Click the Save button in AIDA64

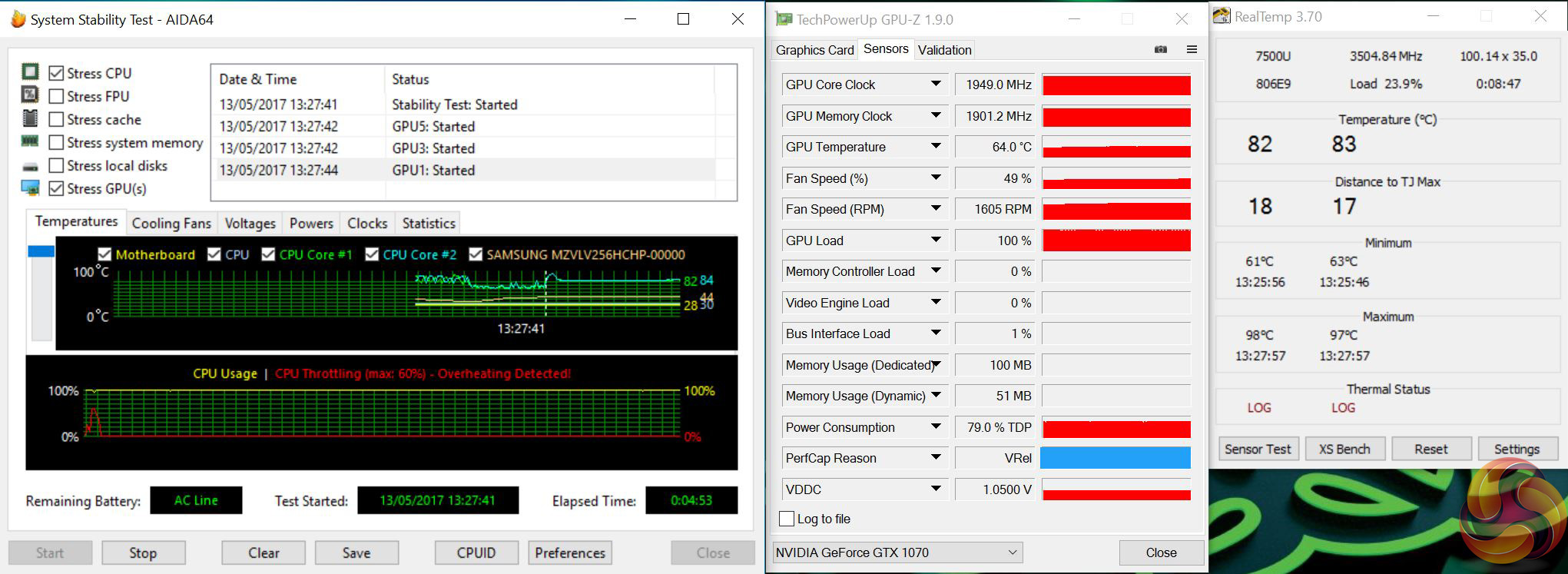356,552
